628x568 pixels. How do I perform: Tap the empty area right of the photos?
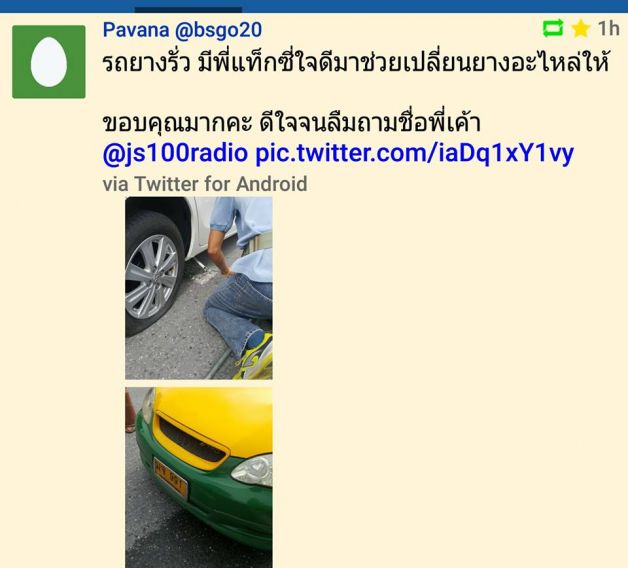(x=449, y=381)
